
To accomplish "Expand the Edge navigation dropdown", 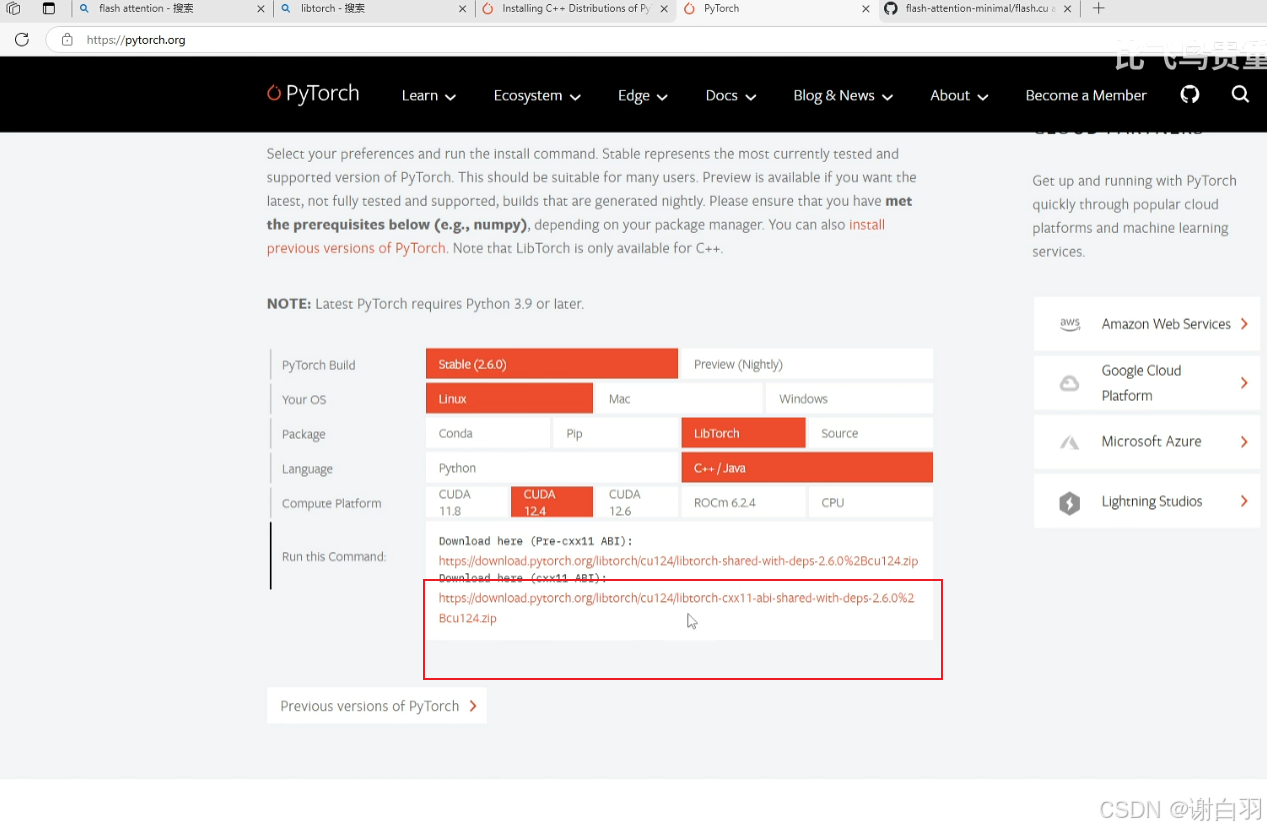I will (x=643, y=96).
